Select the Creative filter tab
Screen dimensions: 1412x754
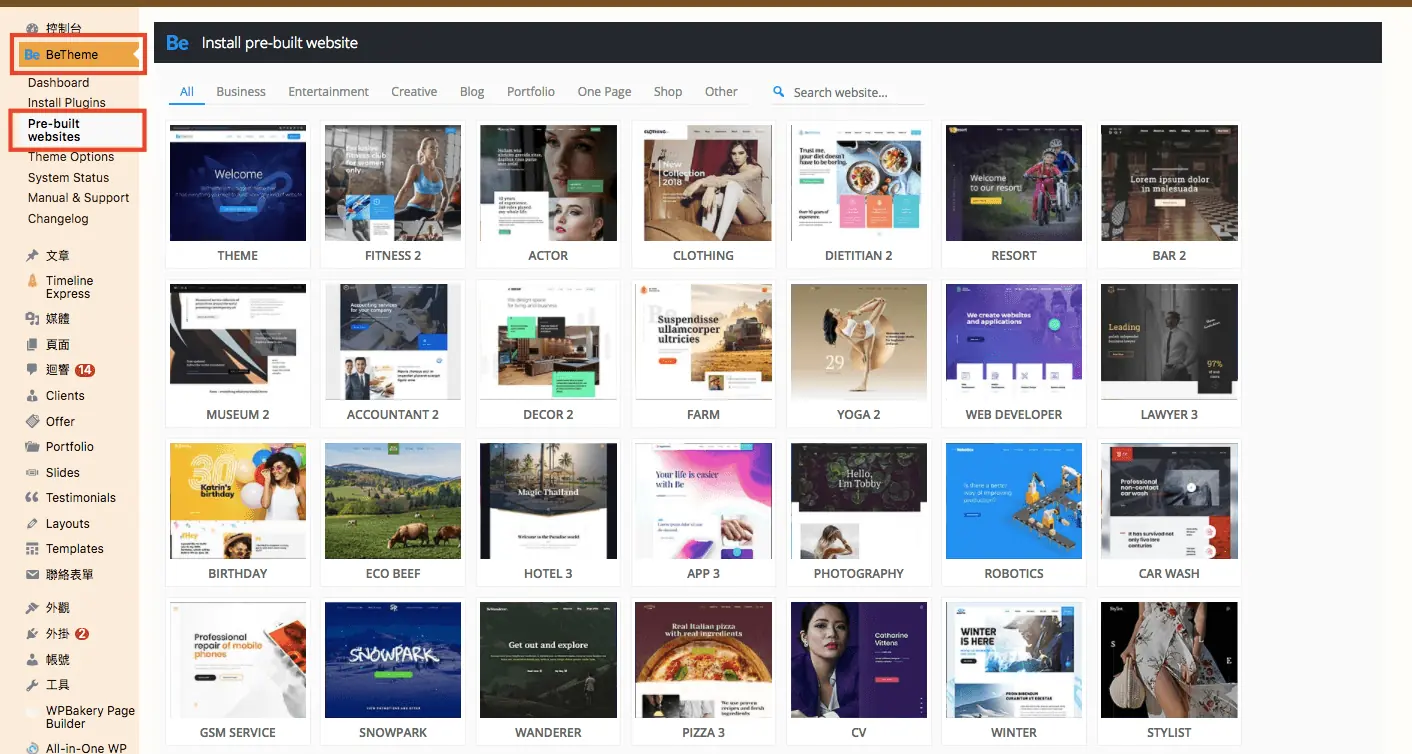point(414,92)
